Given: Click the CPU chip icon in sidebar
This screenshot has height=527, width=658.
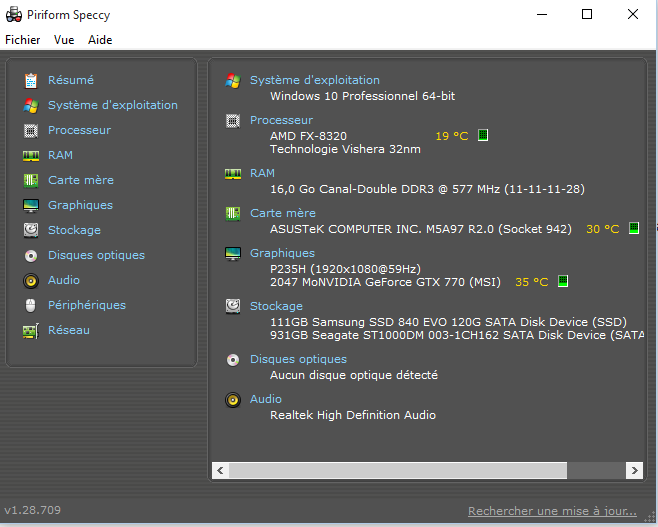Looking at the screenshot, I should click(31, 130).
